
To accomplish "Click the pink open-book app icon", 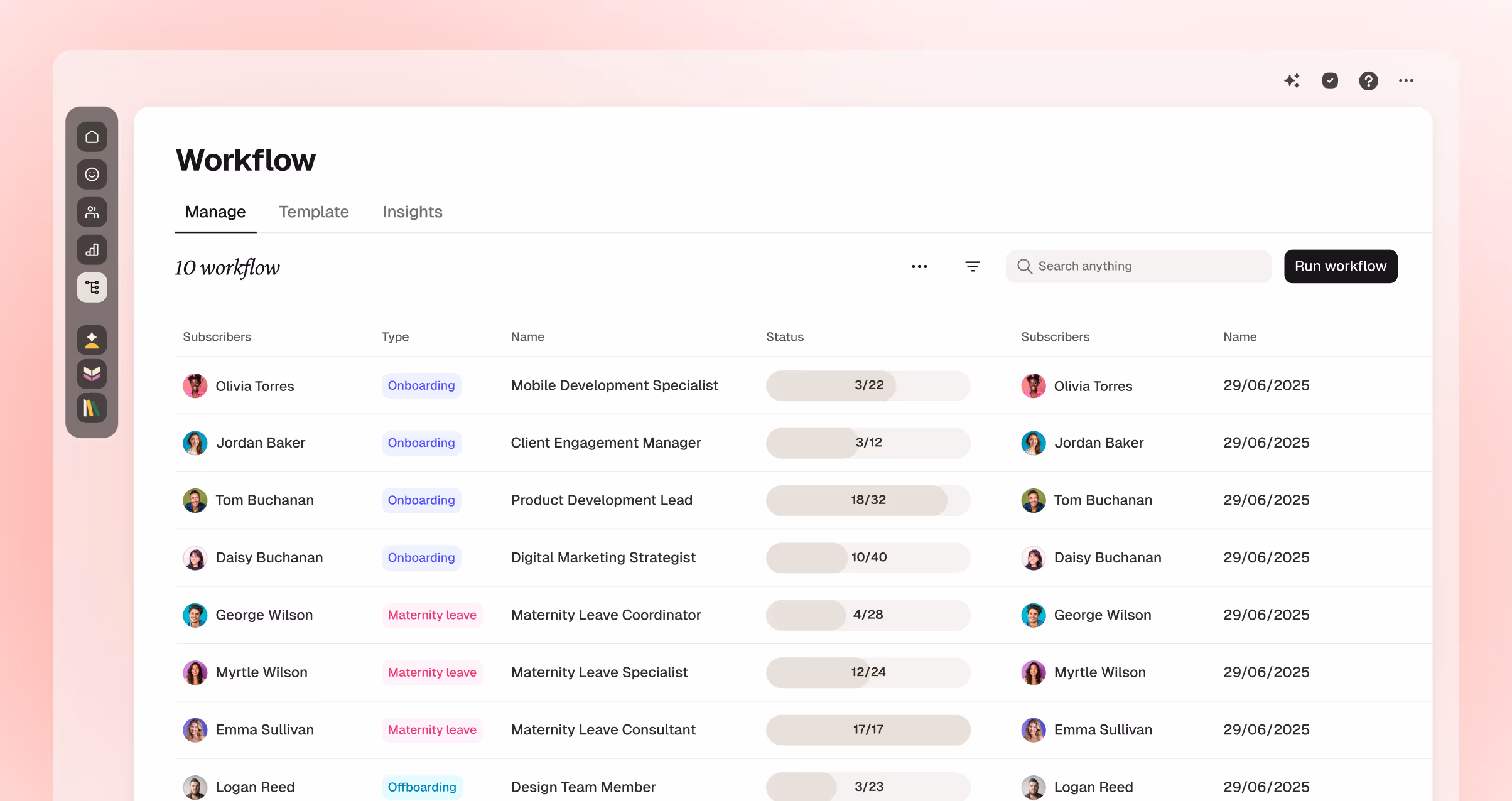I will [x=92, y=374].
